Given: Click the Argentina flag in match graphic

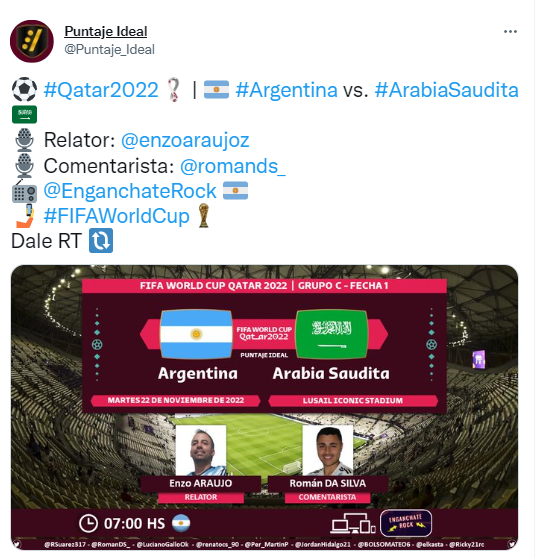Looking at the screenshot, I should pyautogui.click(x=196, y=334).
